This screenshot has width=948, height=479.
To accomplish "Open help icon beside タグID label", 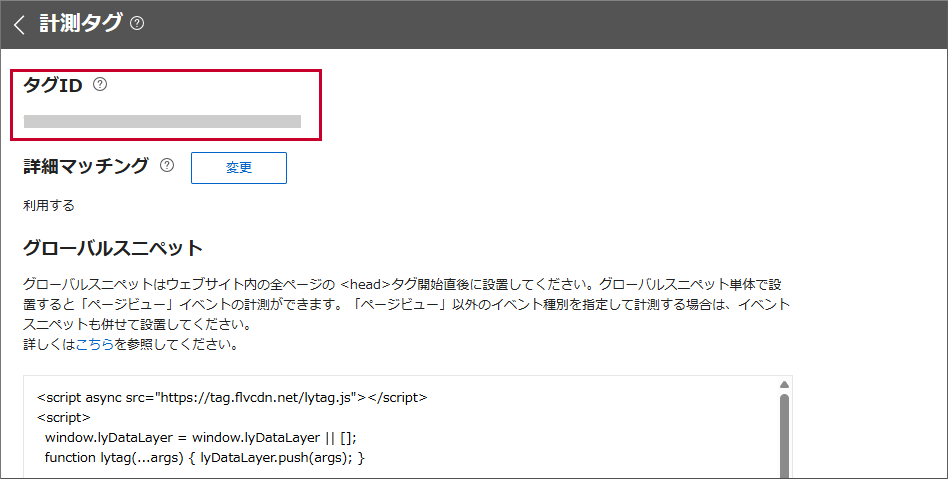I will coord(100,85).
